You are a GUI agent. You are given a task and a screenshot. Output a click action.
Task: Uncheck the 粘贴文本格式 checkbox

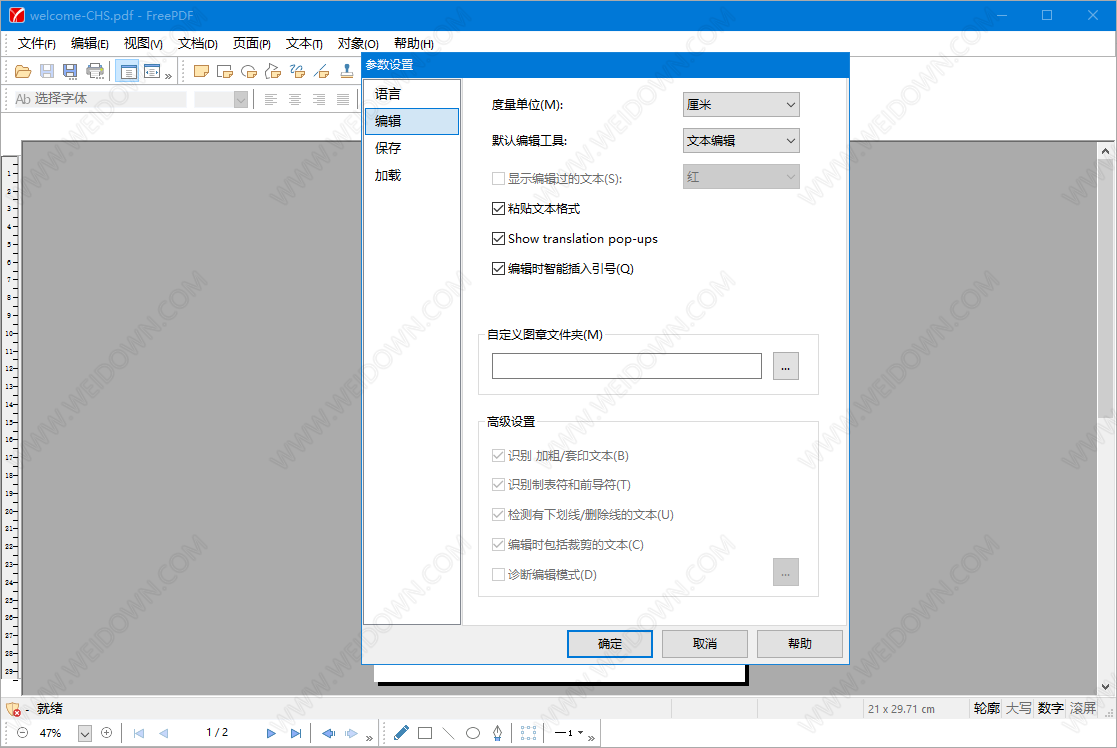pos(499,209)
